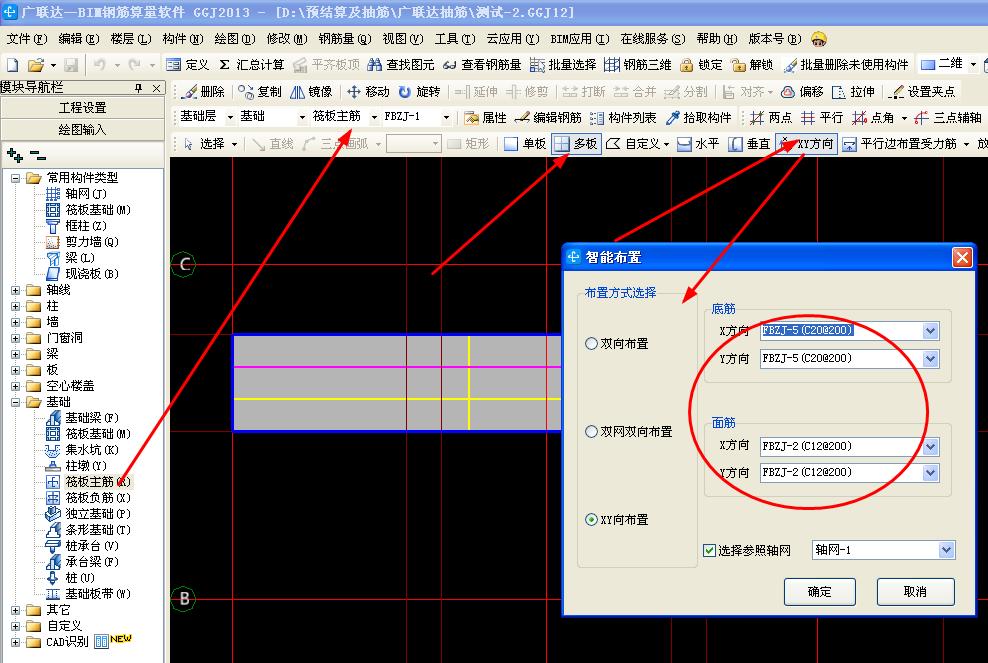Viewport: 988px width, 663px height.
Task: Click the new file icon
Action: click(x=13, y=65)
